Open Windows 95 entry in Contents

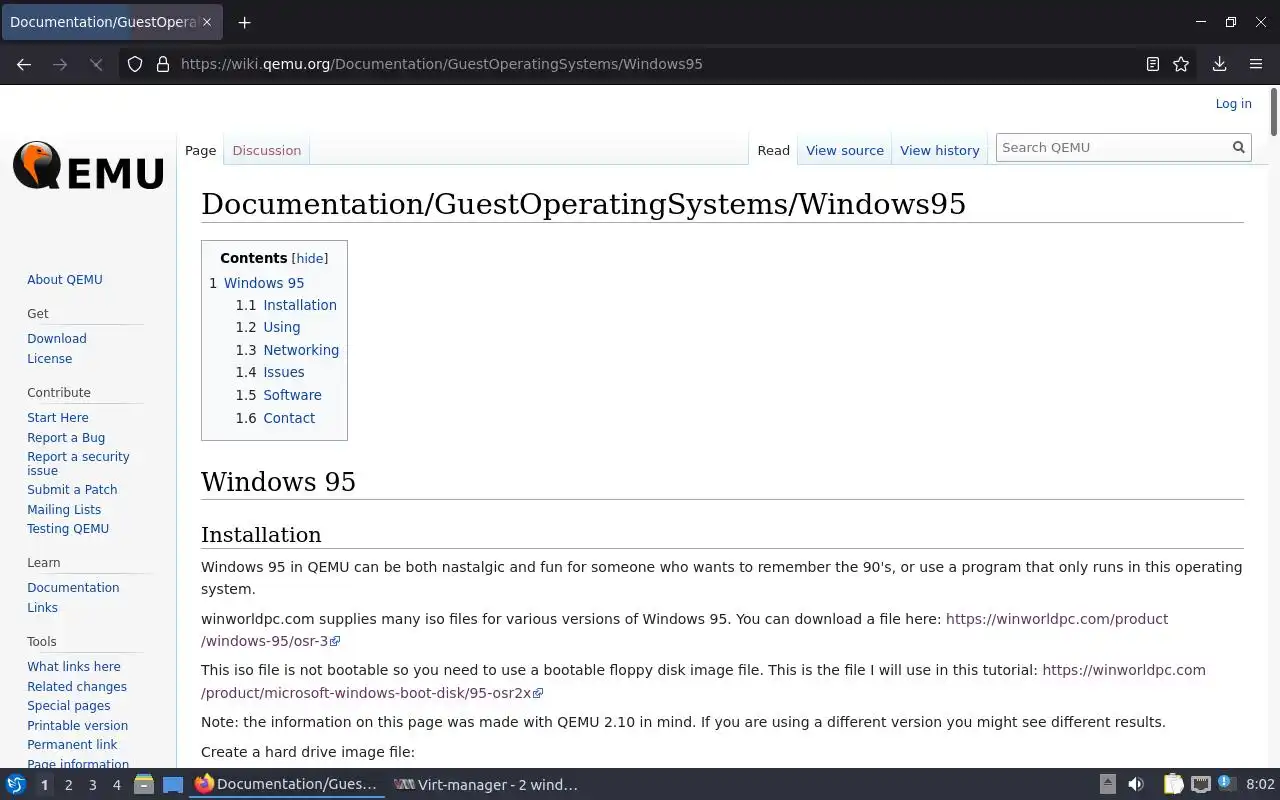click(264, 283)
